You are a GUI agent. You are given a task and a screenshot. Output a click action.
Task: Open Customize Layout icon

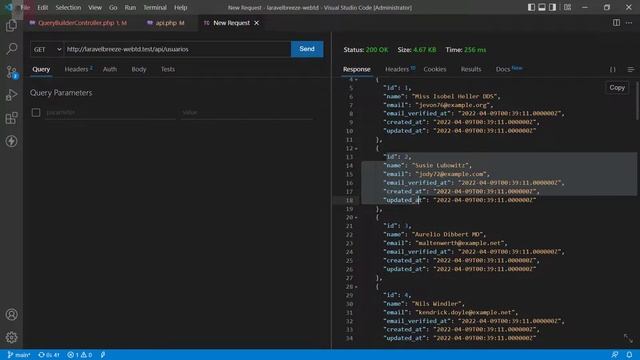(567, 7)
